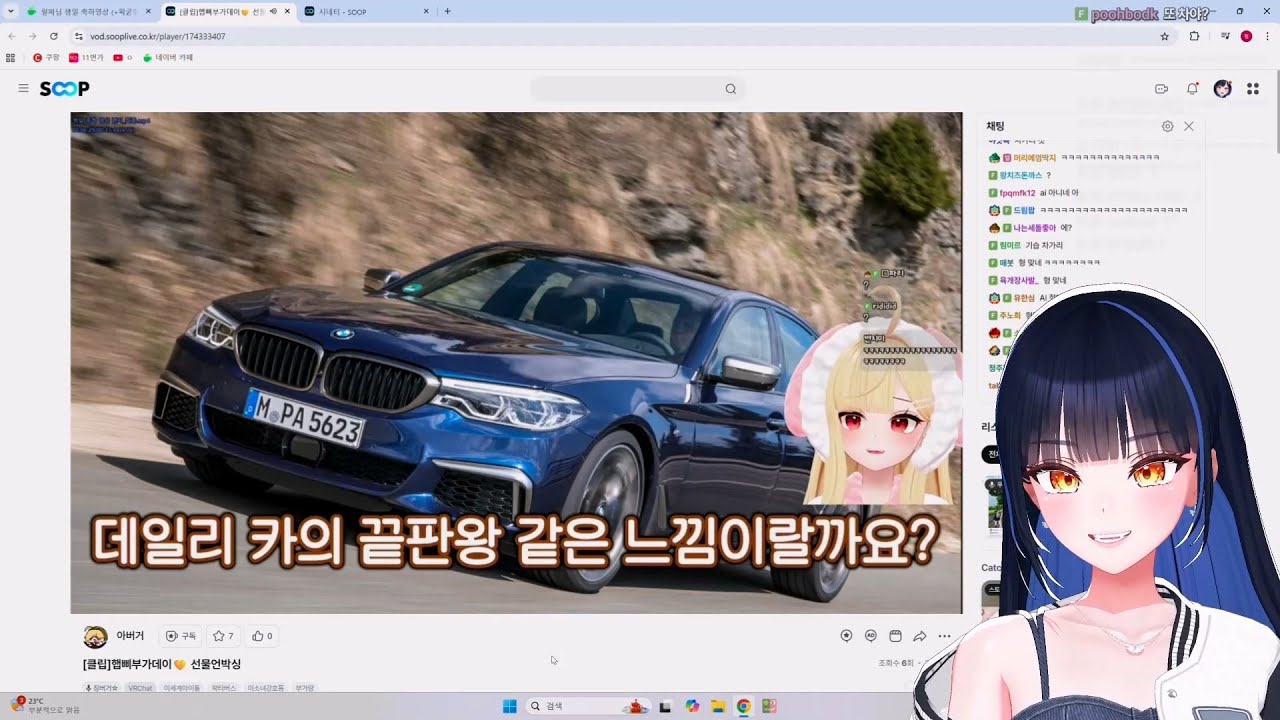1280x720 pixels.
Task: Open the broadcast camera icon in header
Action: click(x=1161, y=89)
